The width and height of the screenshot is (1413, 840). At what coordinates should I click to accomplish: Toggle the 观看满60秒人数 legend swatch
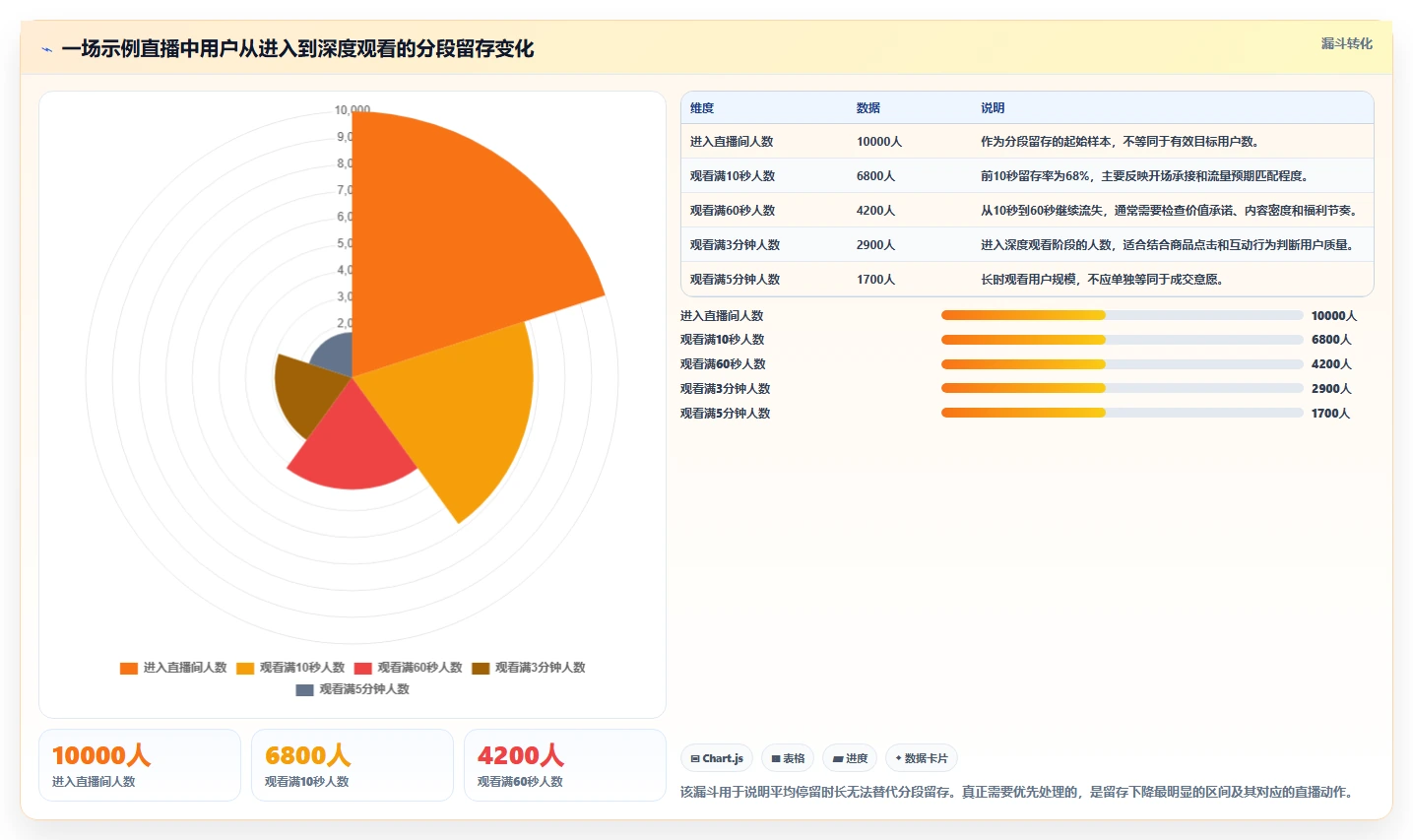point(363,668)
